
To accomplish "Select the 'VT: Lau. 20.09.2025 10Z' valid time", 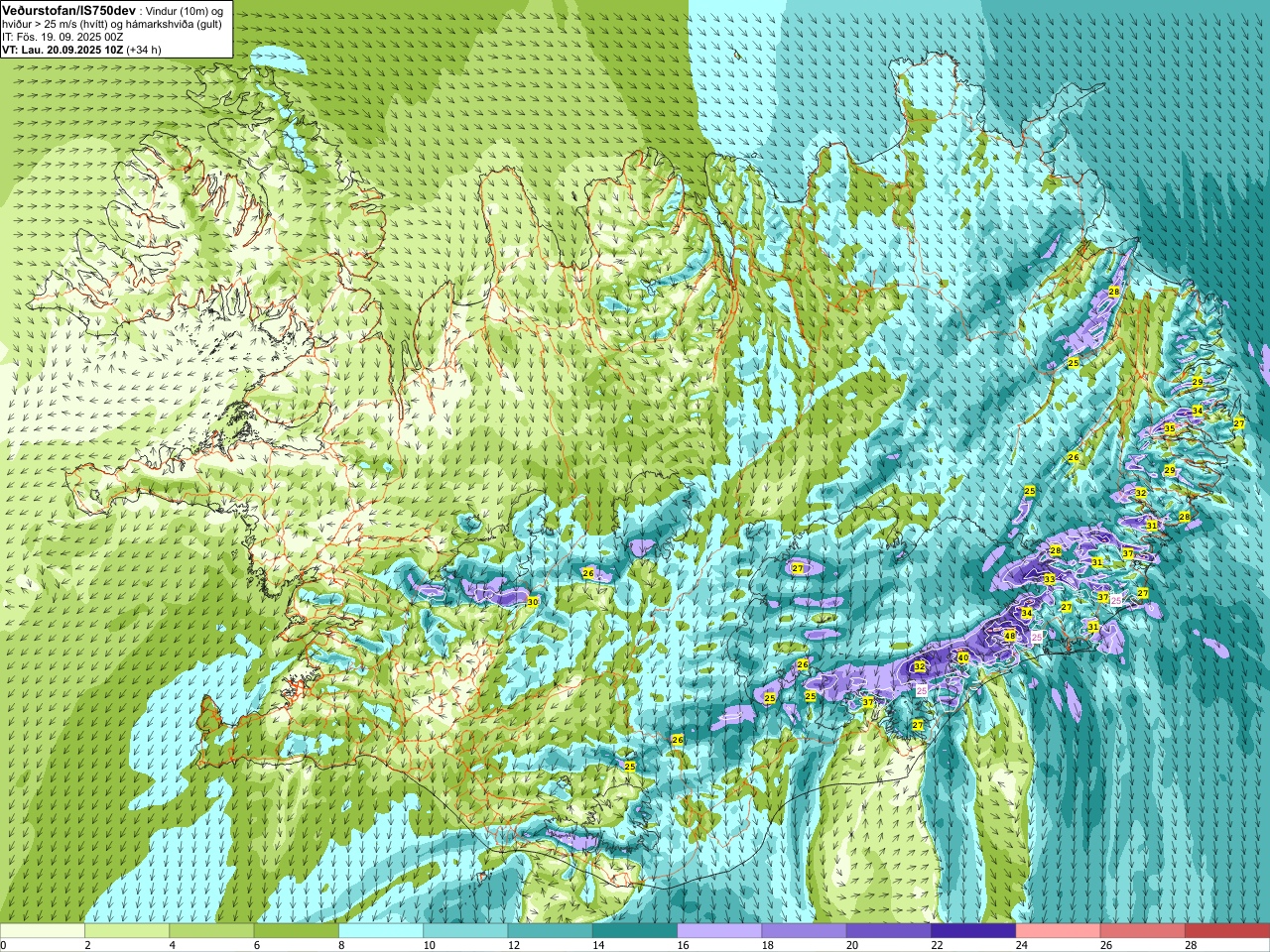I will pos(62,50).
